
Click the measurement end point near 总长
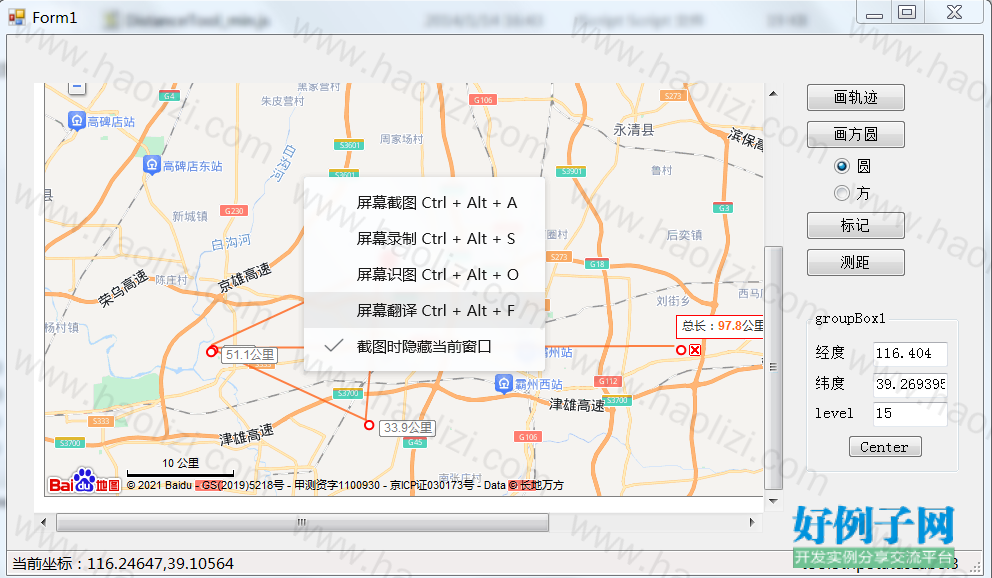coord(681,350)
